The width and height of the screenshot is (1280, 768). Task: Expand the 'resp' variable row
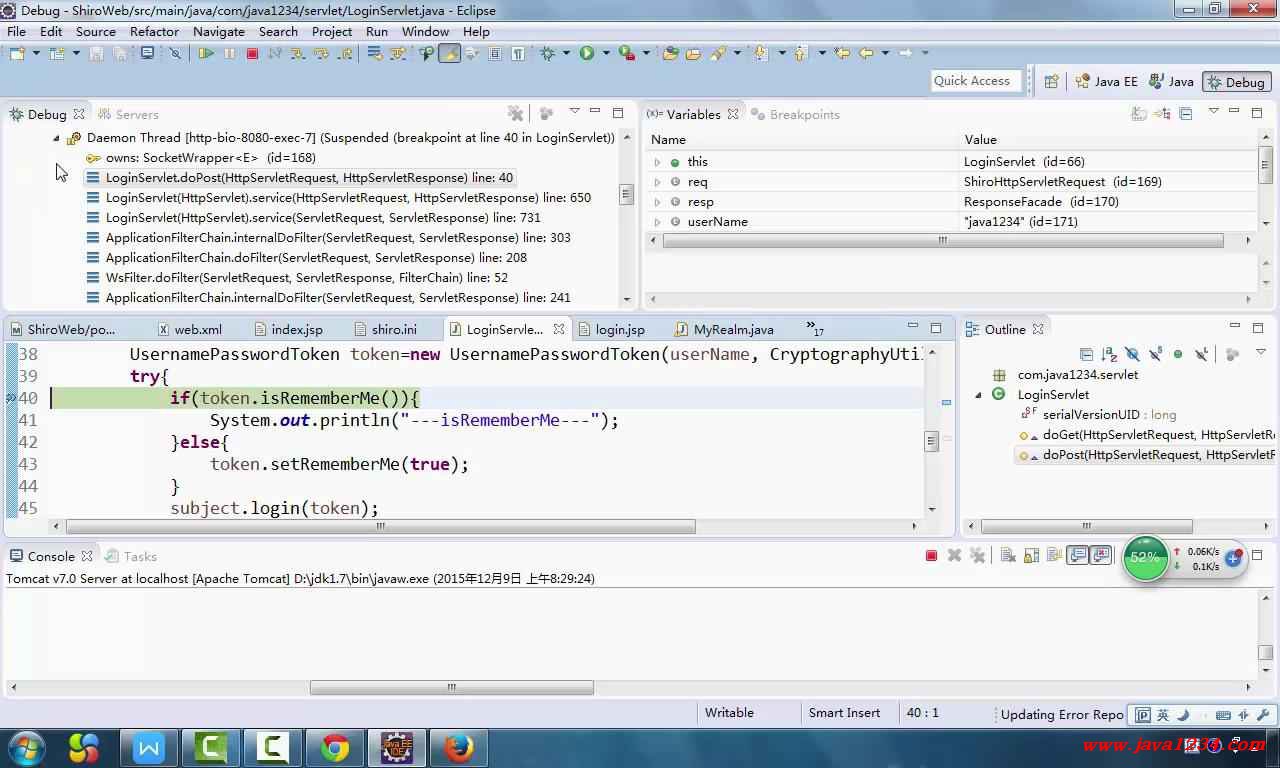(657, 202)
